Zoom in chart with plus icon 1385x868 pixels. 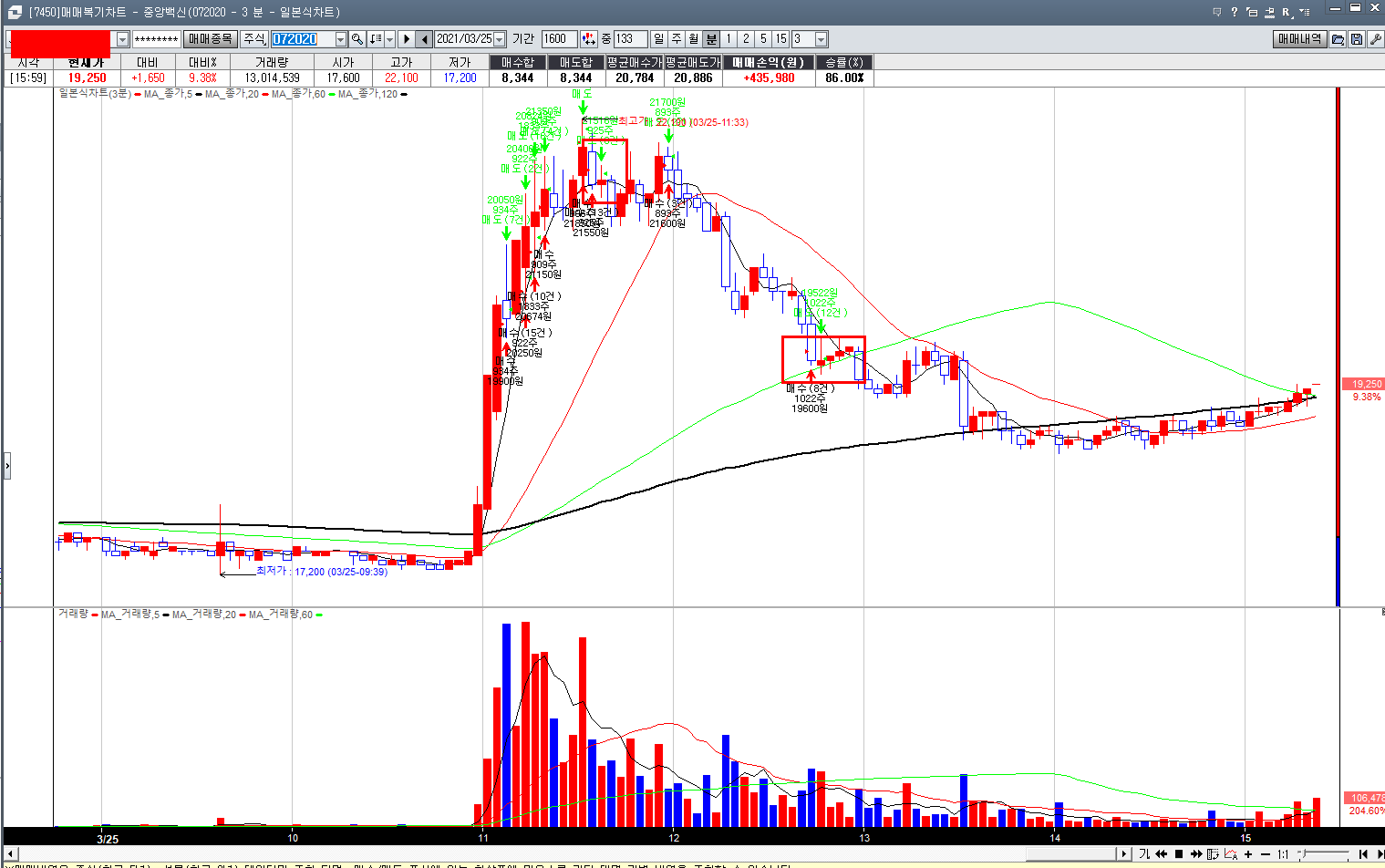pyautogui.click(x=1248, y=854)
